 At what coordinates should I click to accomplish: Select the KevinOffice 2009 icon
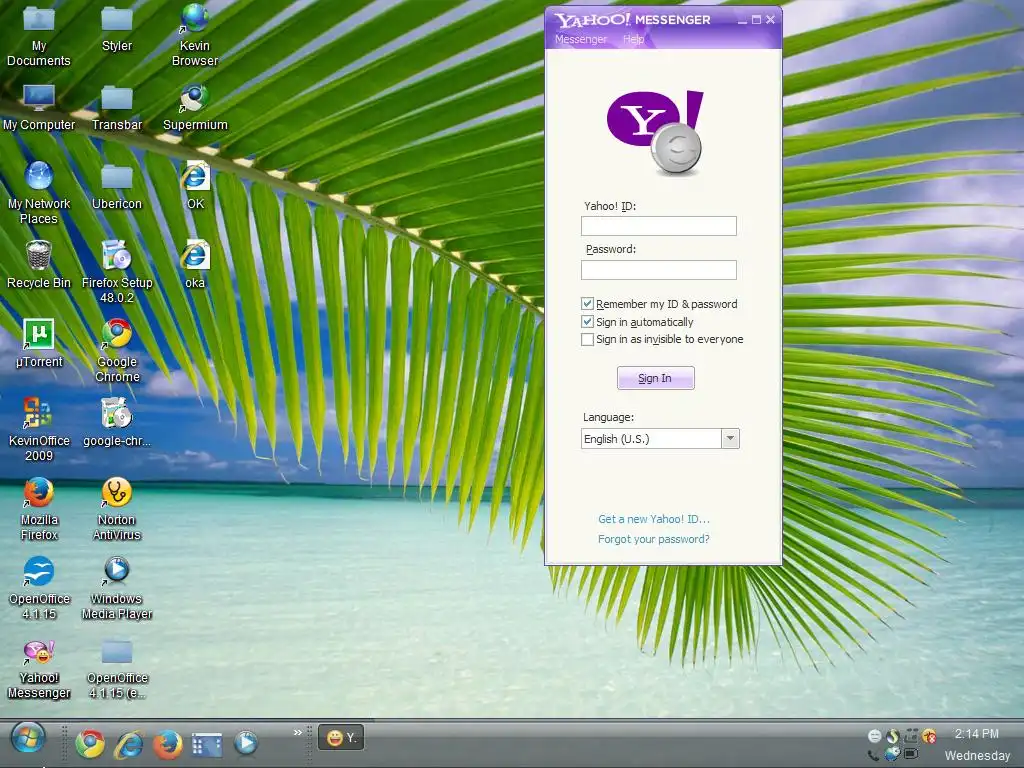(x=39, y=430)
